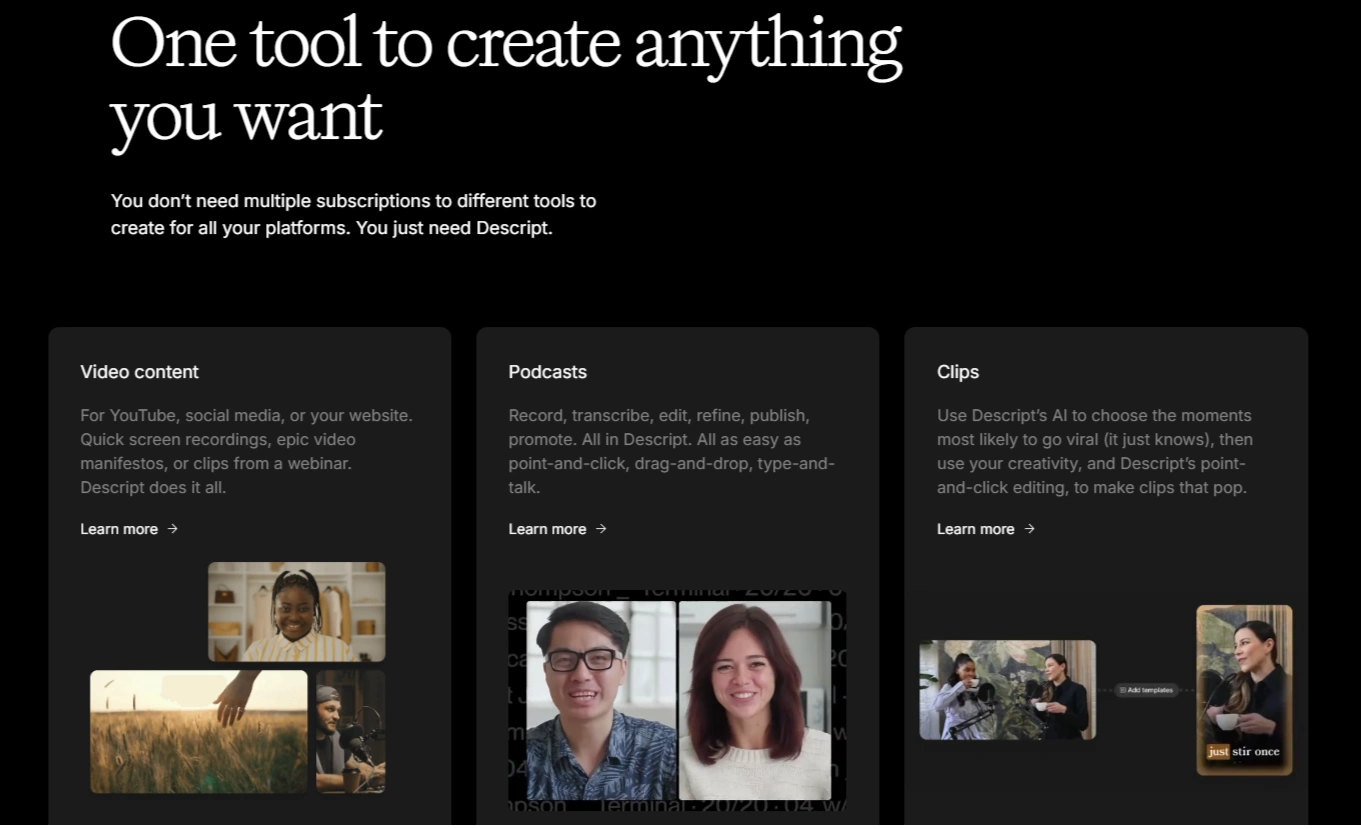Click the wide clip of two women with cups
This screenshot has width=1361, height=829.
pyautogui.click(x=1007, y=690)
